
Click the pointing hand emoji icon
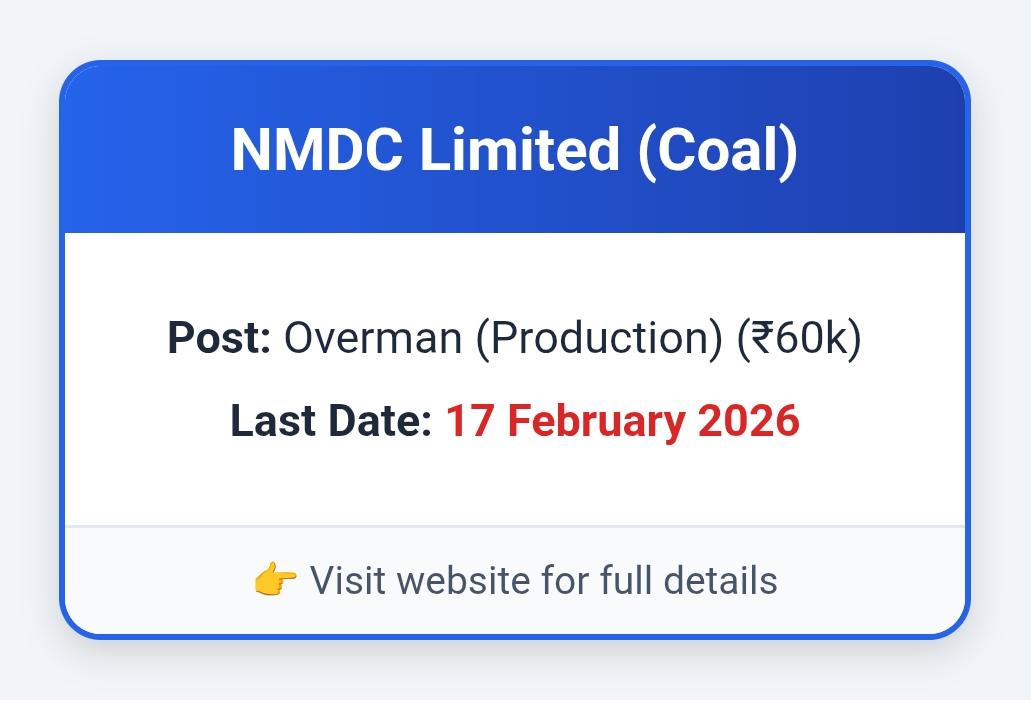click(x=275, y=580)
